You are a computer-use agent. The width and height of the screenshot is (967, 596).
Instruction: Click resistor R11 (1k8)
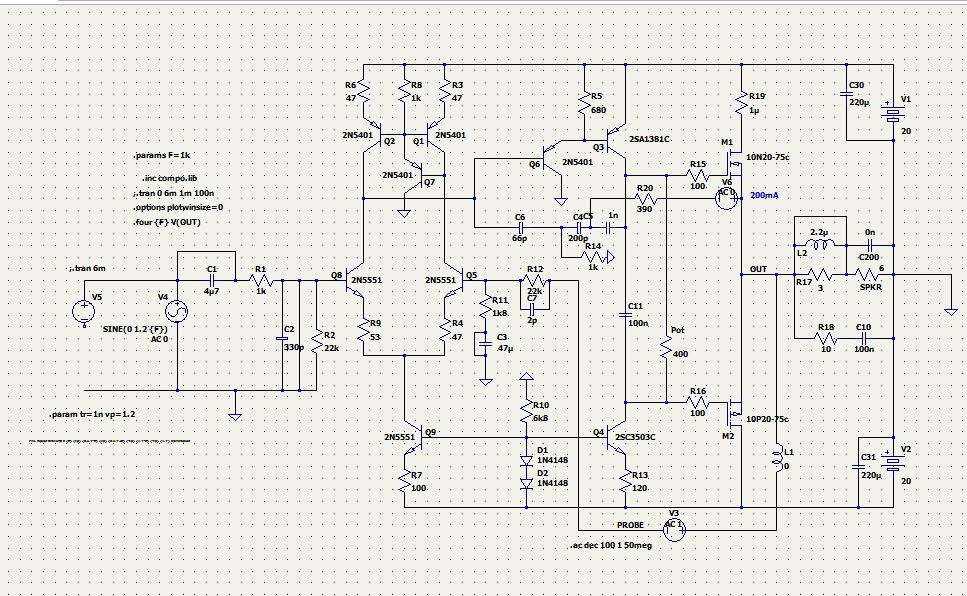coord(485,307)
